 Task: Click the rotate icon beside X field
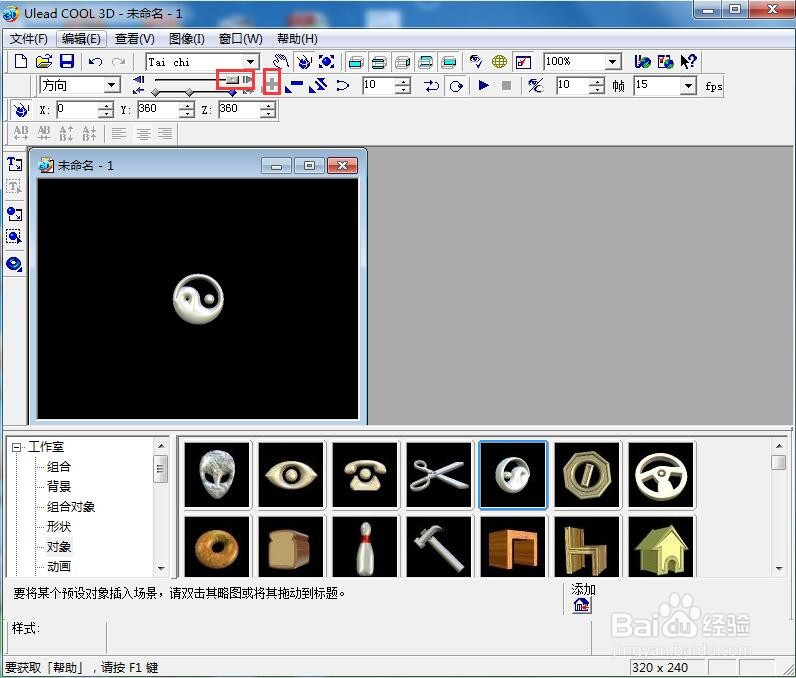click(x=21, y=109)
